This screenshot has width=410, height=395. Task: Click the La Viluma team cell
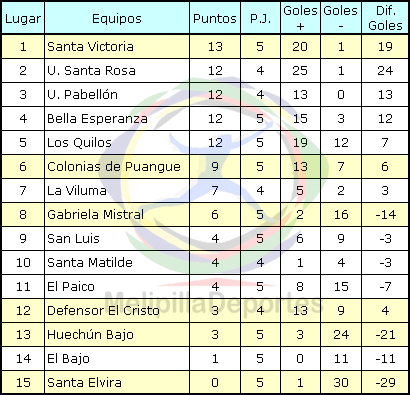[117, 191]
